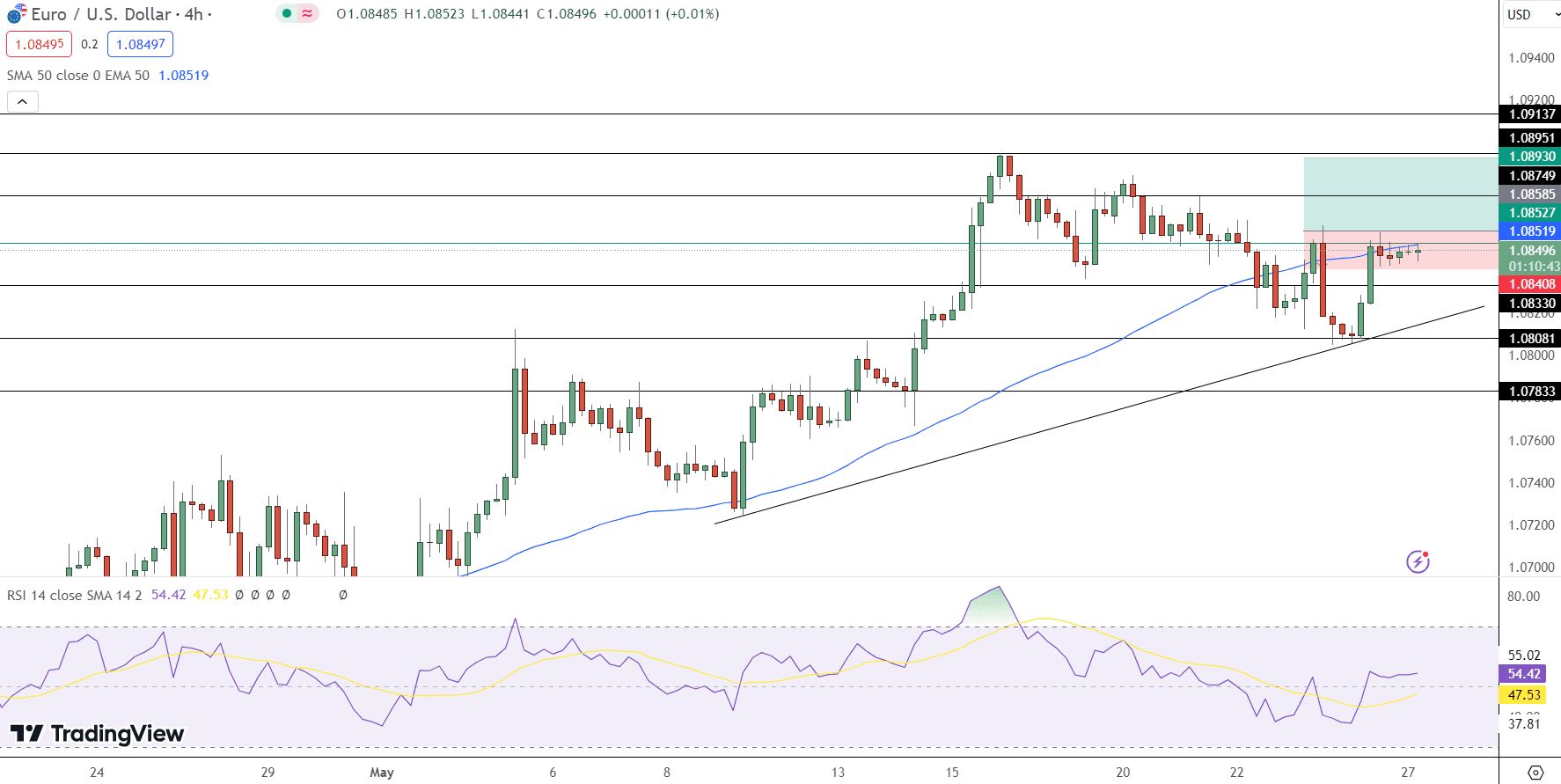
Task: Click the yellow 47.53 RSI axis label
Action: click(1523, 695)
